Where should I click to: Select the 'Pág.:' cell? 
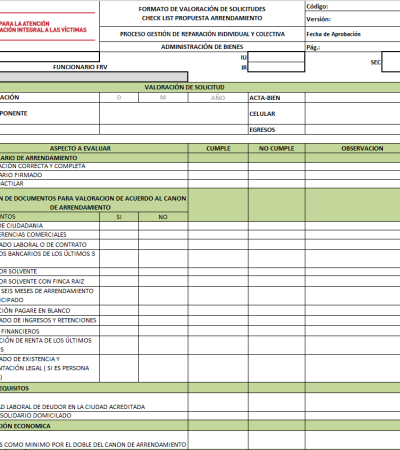click(353, 47)
